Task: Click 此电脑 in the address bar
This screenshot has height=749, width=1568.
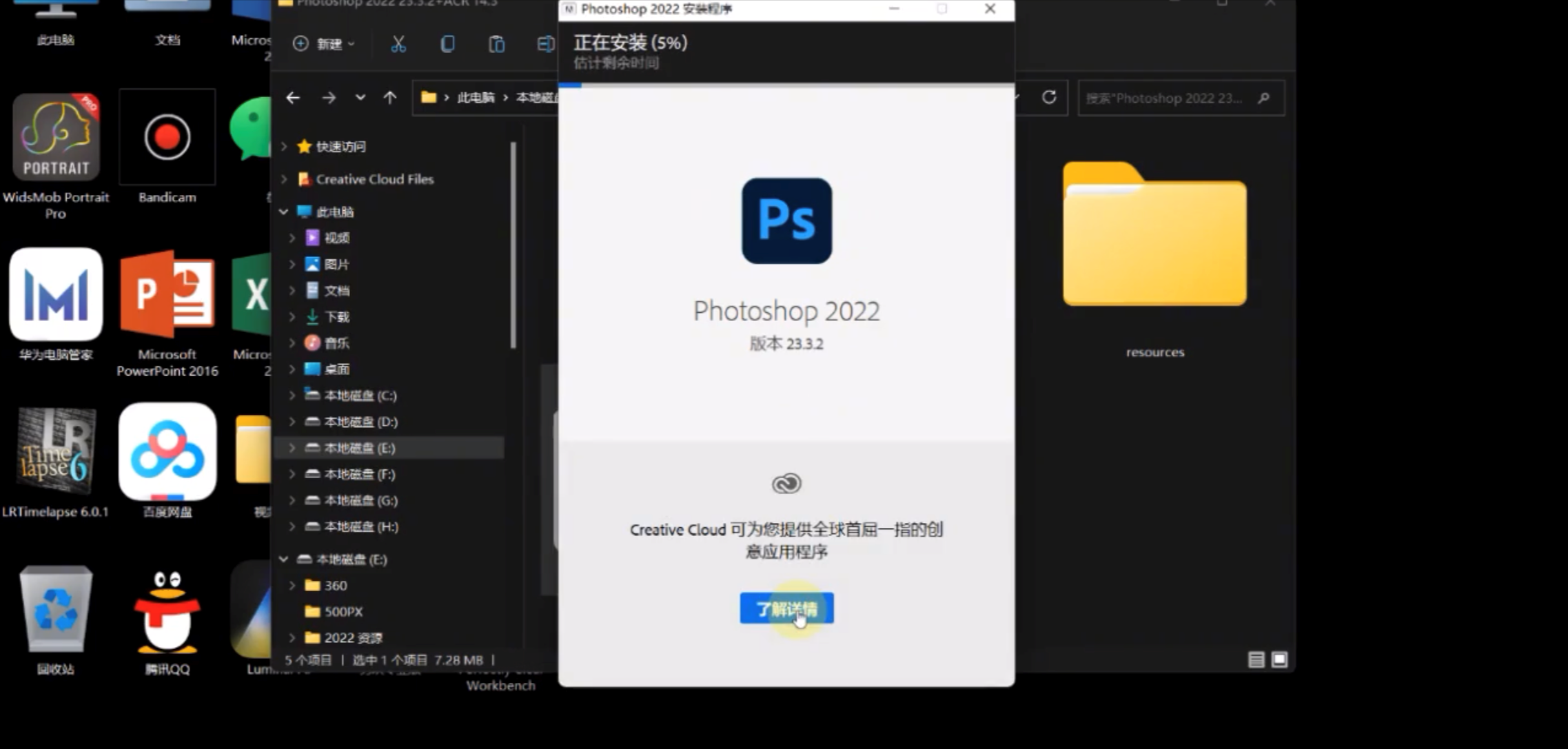Action: tap(476, 98)
